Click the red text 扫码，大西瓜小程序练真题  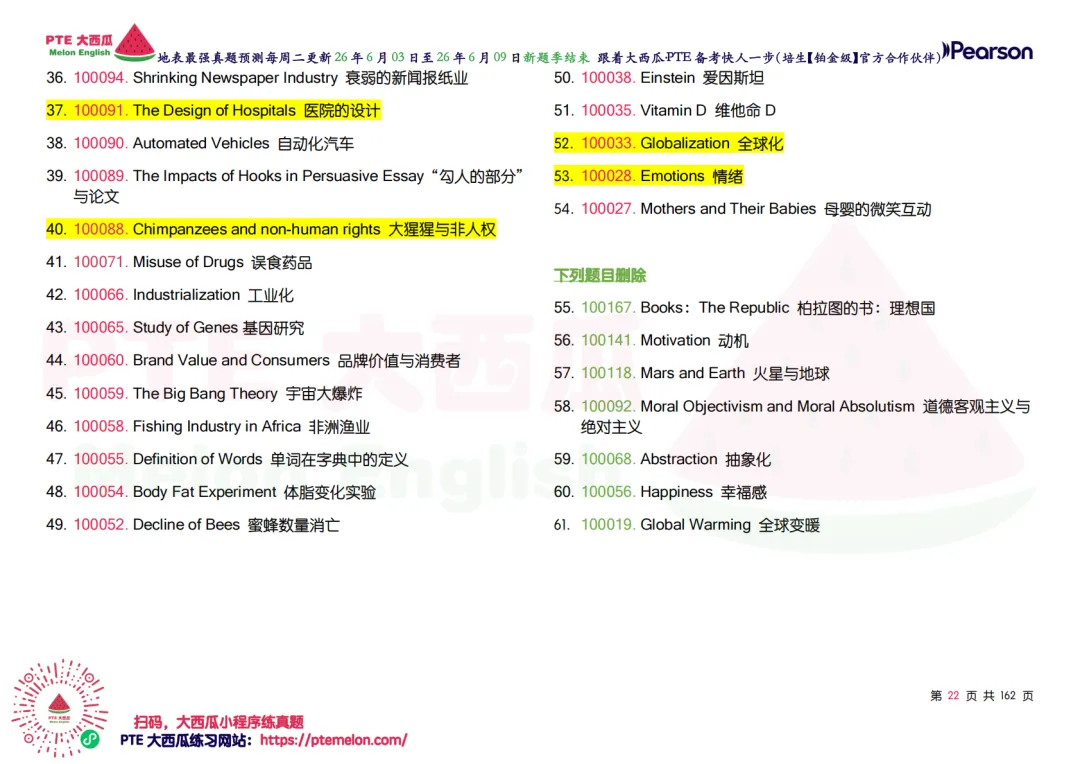(219, 722)
